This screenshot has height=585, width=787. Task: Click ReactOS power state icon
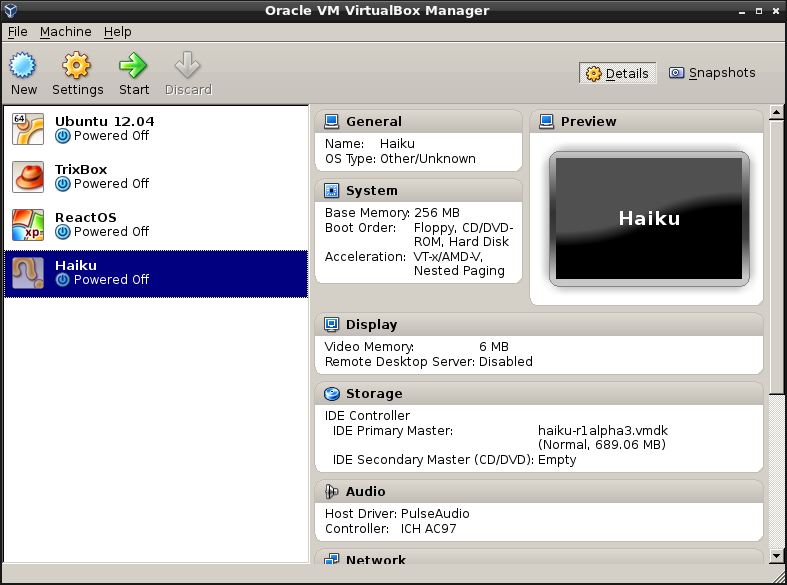63,232
